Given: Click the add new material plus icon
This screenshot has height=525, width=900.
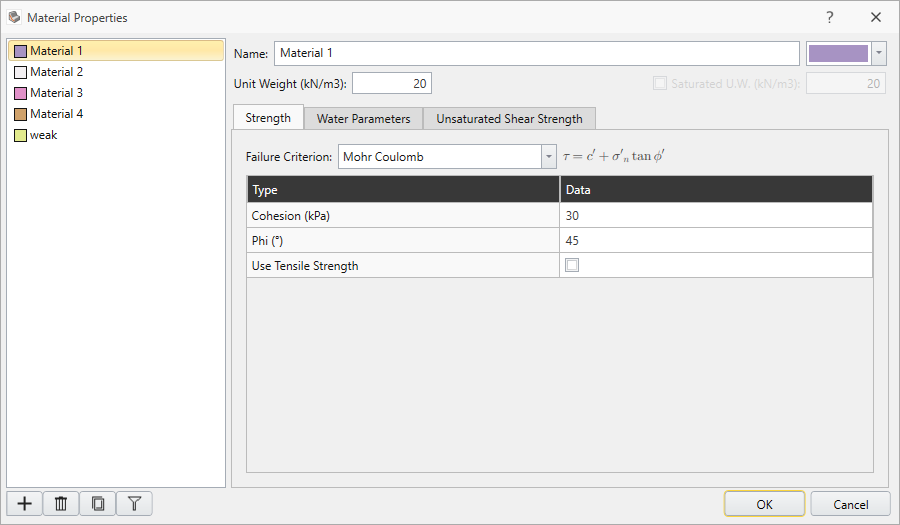Looking at the screenshot, I should 25,504.
